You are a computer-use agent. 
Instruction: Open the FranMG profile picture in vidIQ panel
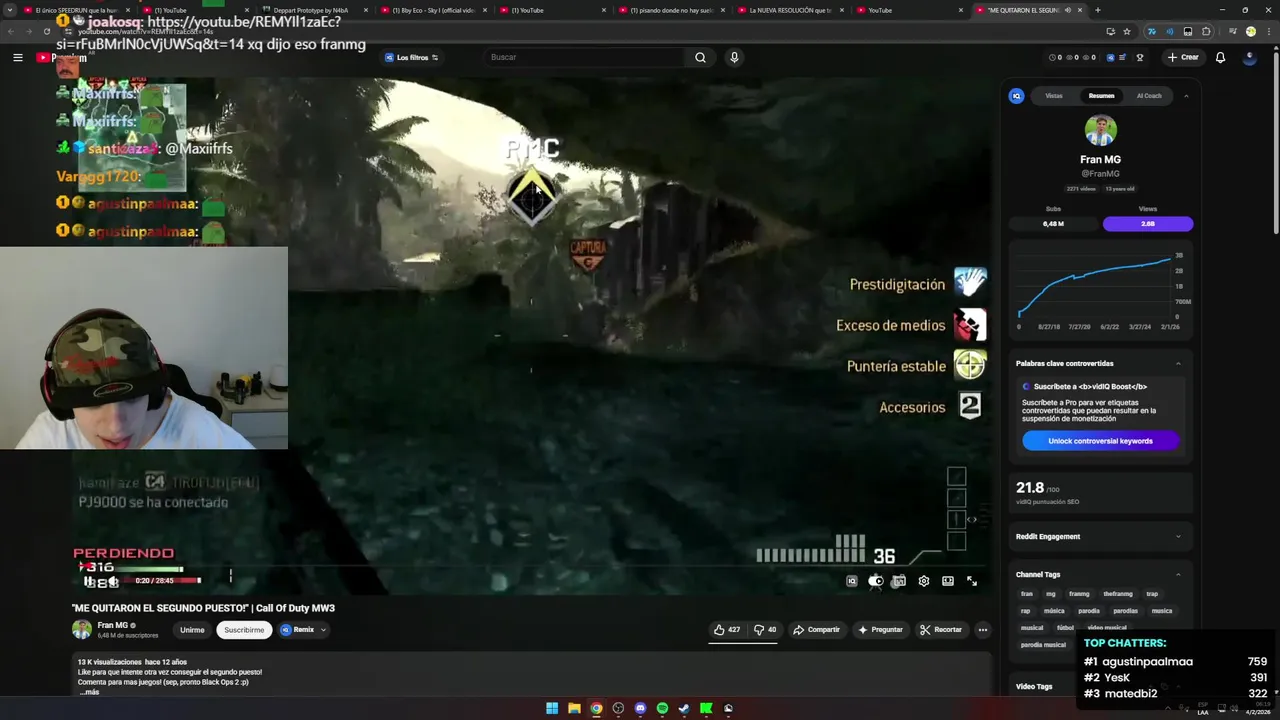pyautogui.click(x=1100, y=131)
